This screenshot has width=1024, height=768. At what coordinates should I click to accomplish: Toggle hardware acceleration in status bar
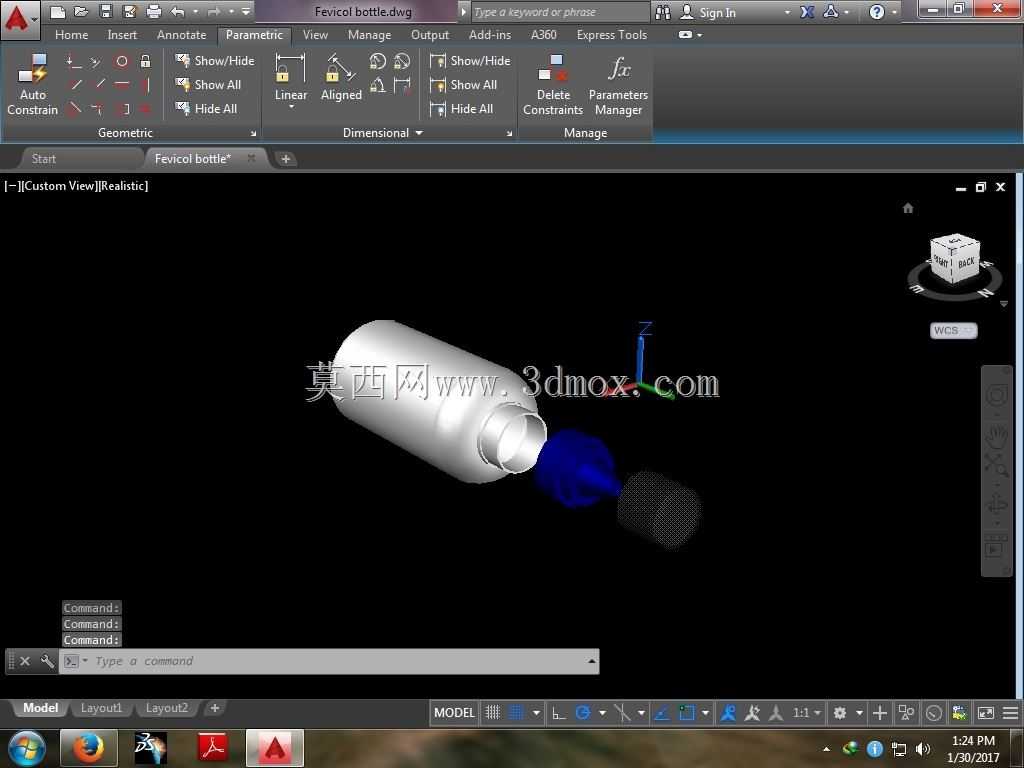pos(934,712)
